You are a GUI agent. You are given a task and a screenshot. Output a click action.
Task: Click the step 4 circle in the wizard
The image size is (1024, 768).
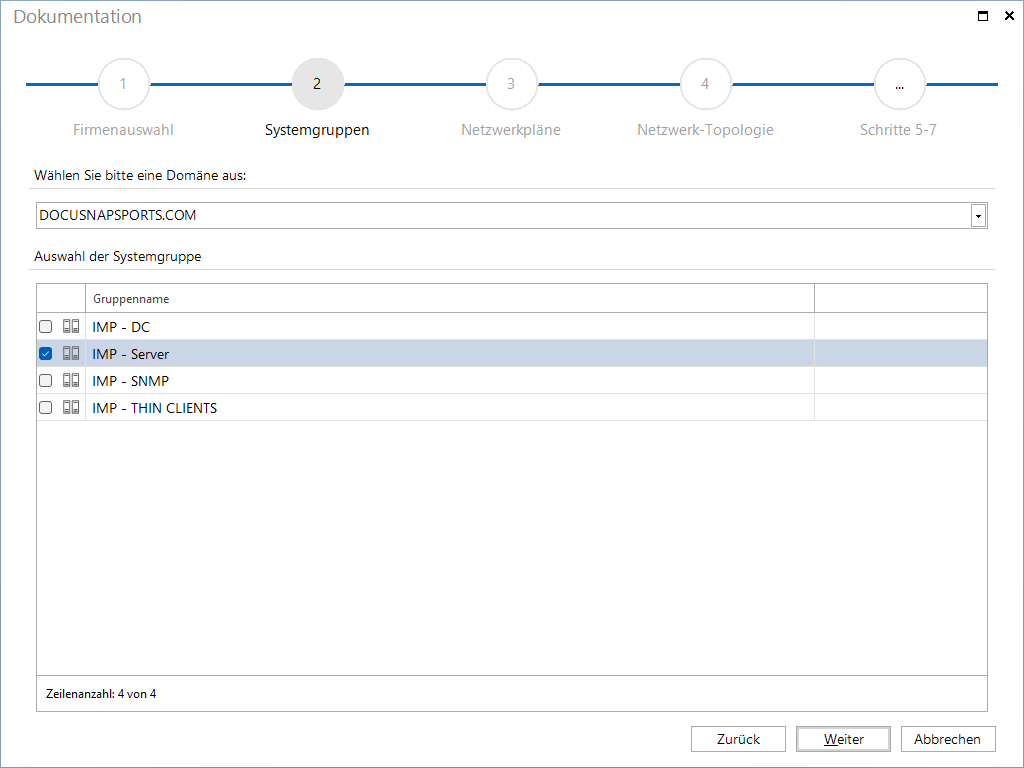point(705,84)
